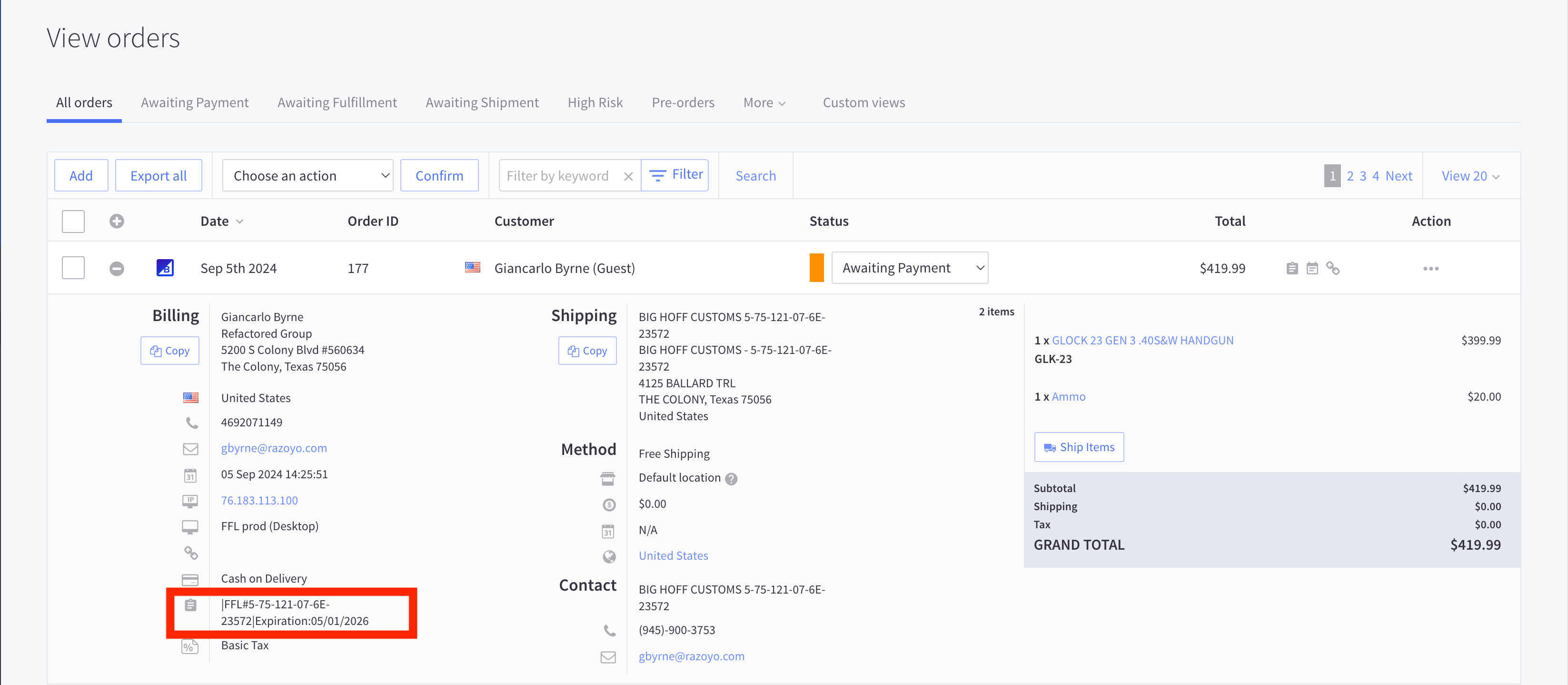
Task: Open the Awaiting Payment status dropdown
Action: (x=909, y=268)
